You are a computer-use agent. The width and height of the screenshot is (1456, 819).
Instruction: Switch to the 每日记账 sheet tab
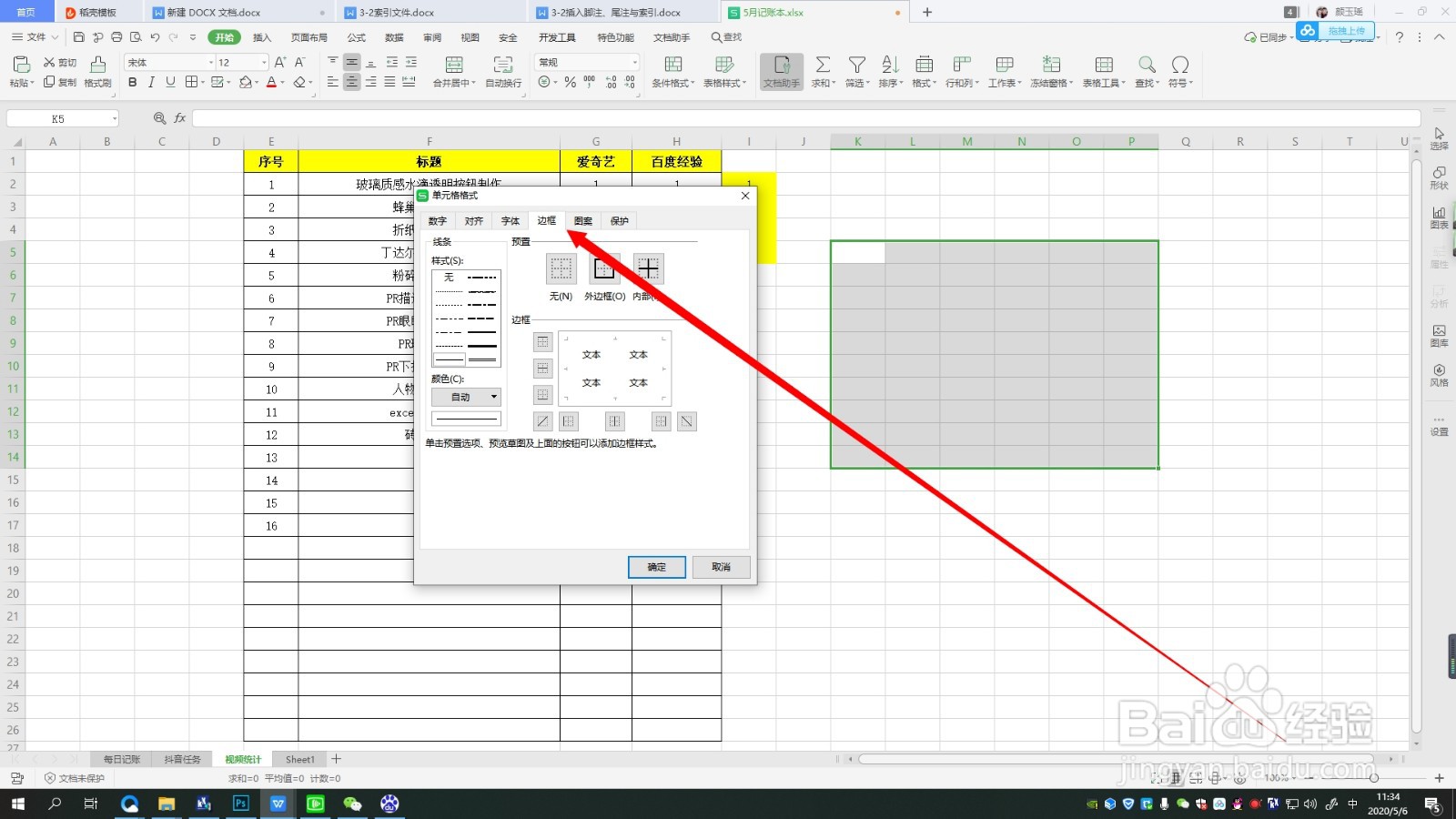(x=122, y=759)
